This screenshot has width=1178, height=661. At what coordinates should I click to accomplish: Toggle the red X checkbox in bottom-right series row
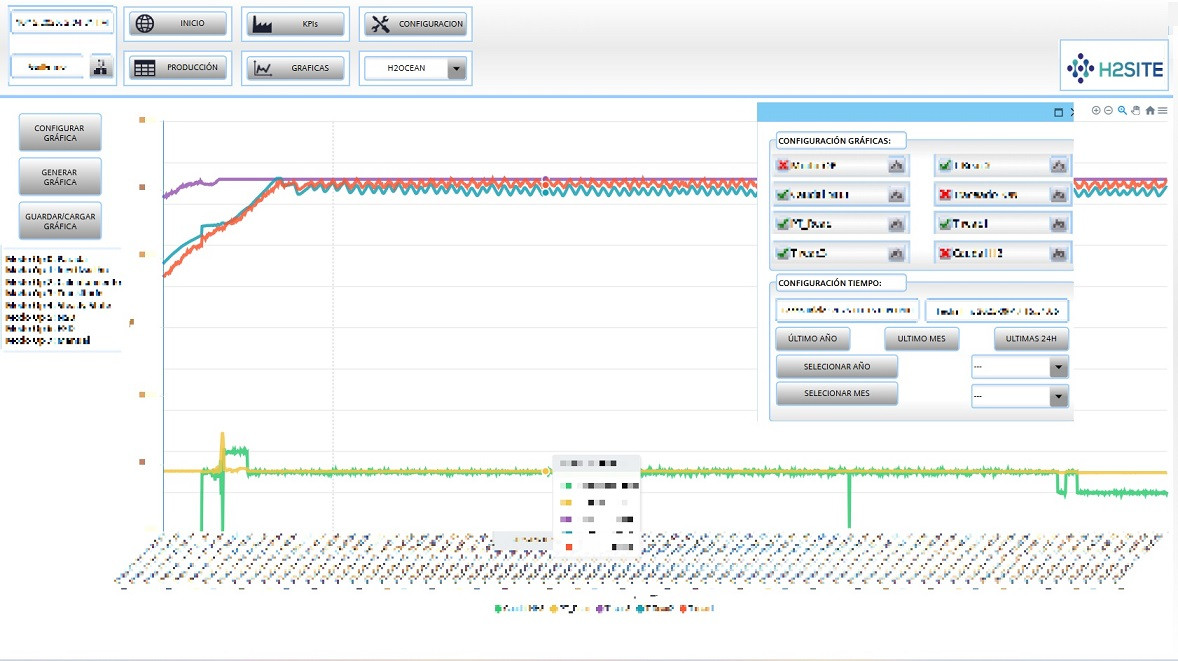coord(945,254)
